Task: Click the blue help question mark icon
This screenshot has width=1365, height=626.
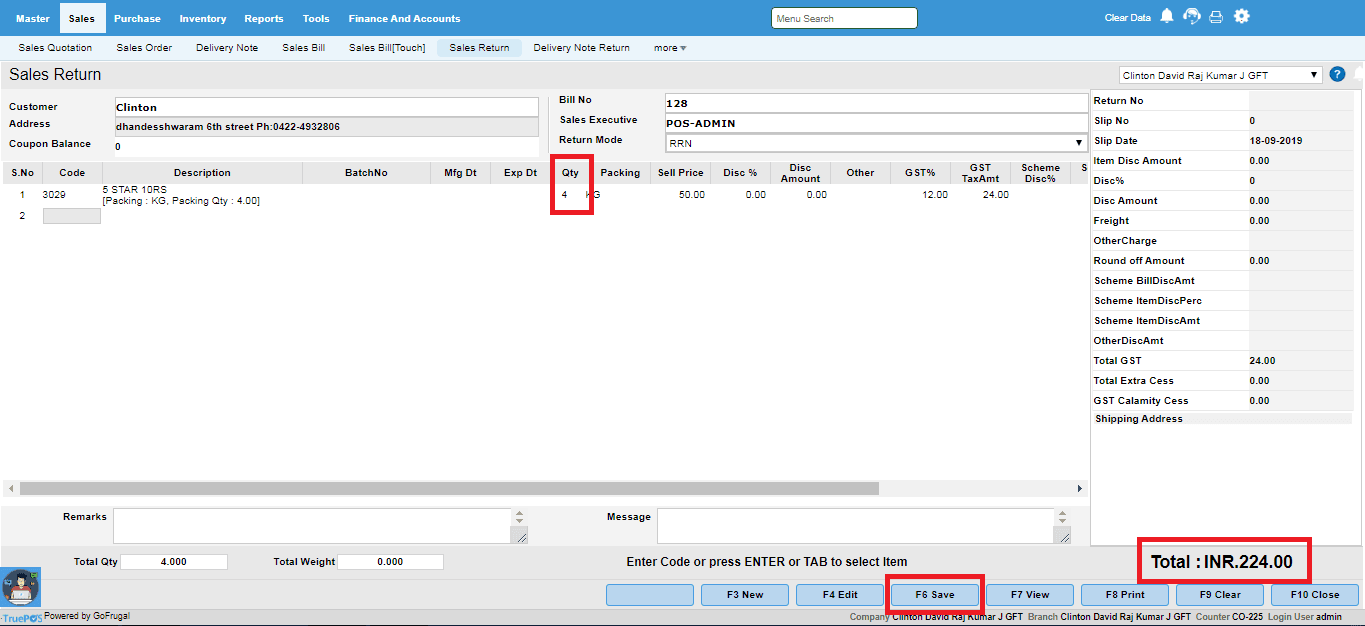Action: click(x=1337, y=74)
